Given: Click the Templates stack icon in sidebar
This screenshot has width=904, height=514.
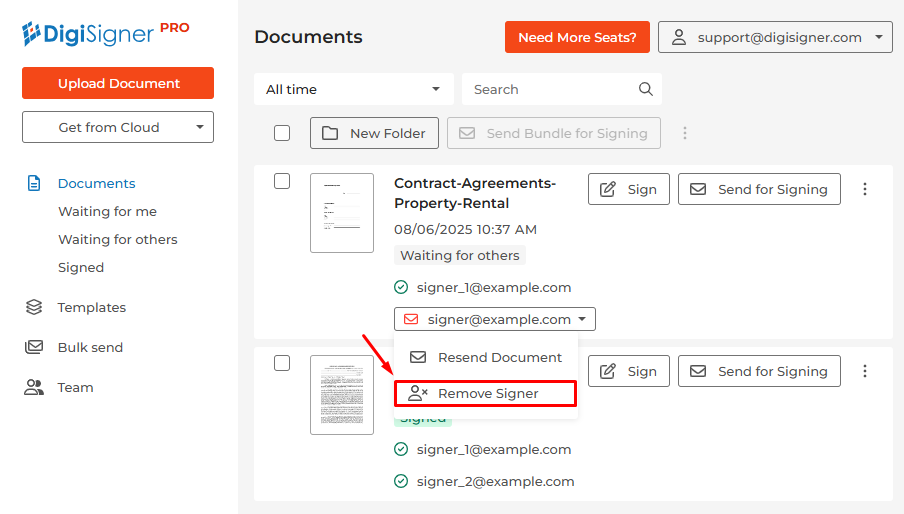Looking at the screenshot, I should (34, 307).
